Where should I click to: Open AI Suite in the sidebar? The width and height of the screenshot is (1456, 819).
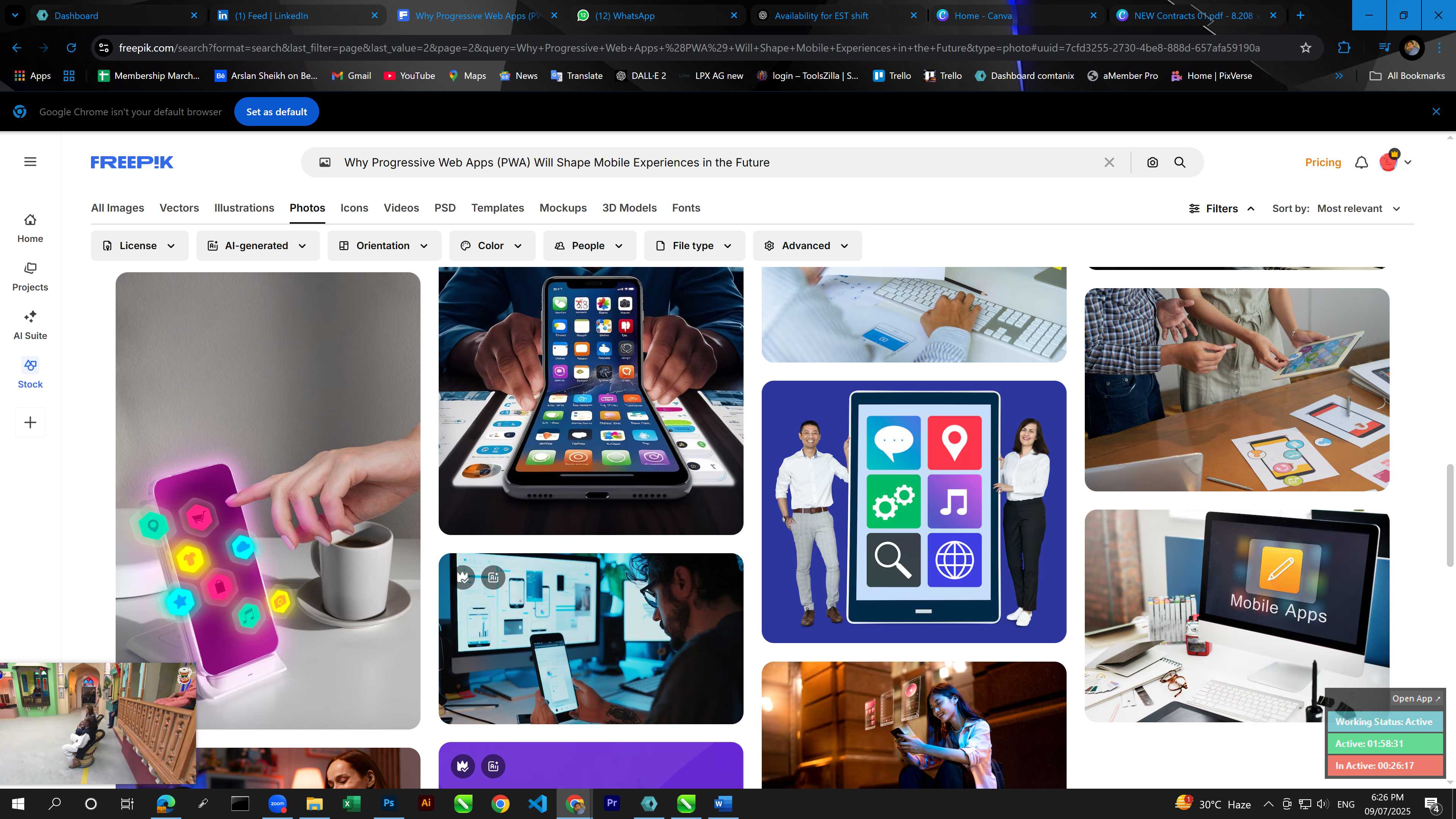tap(30, 326)
